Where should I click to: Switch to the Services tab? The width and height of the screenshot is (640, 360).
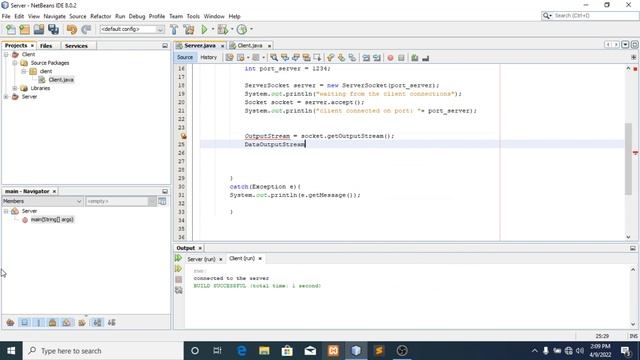(76, 46)
